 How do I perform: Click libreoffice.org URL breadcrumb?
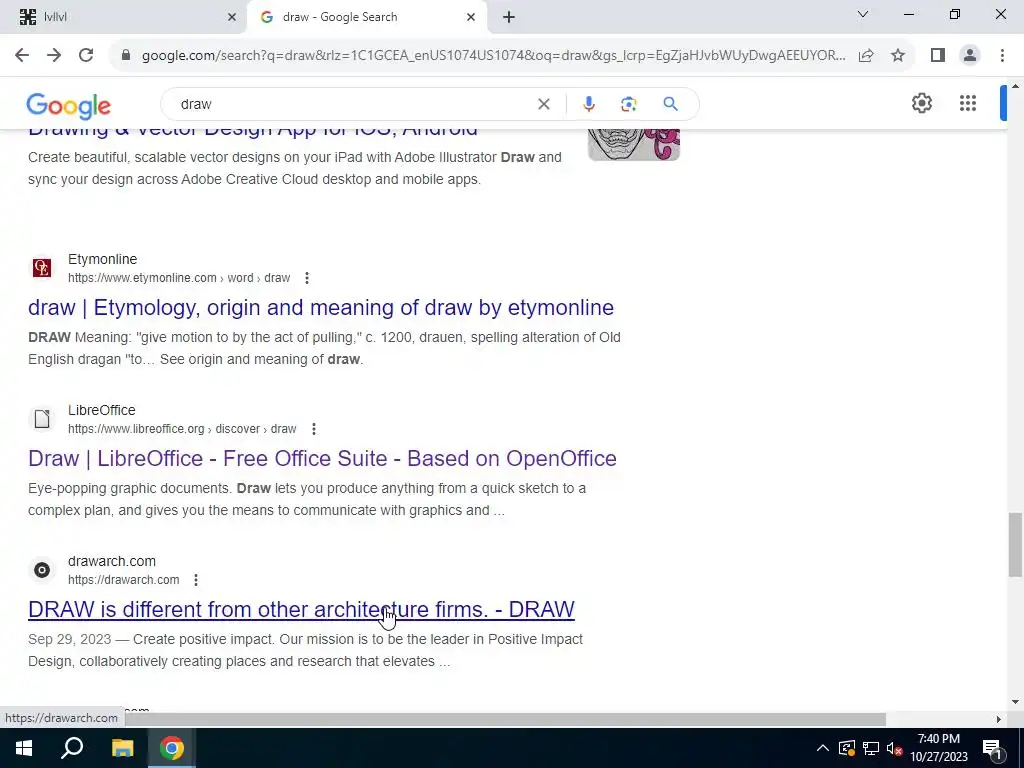pos(182,429)
